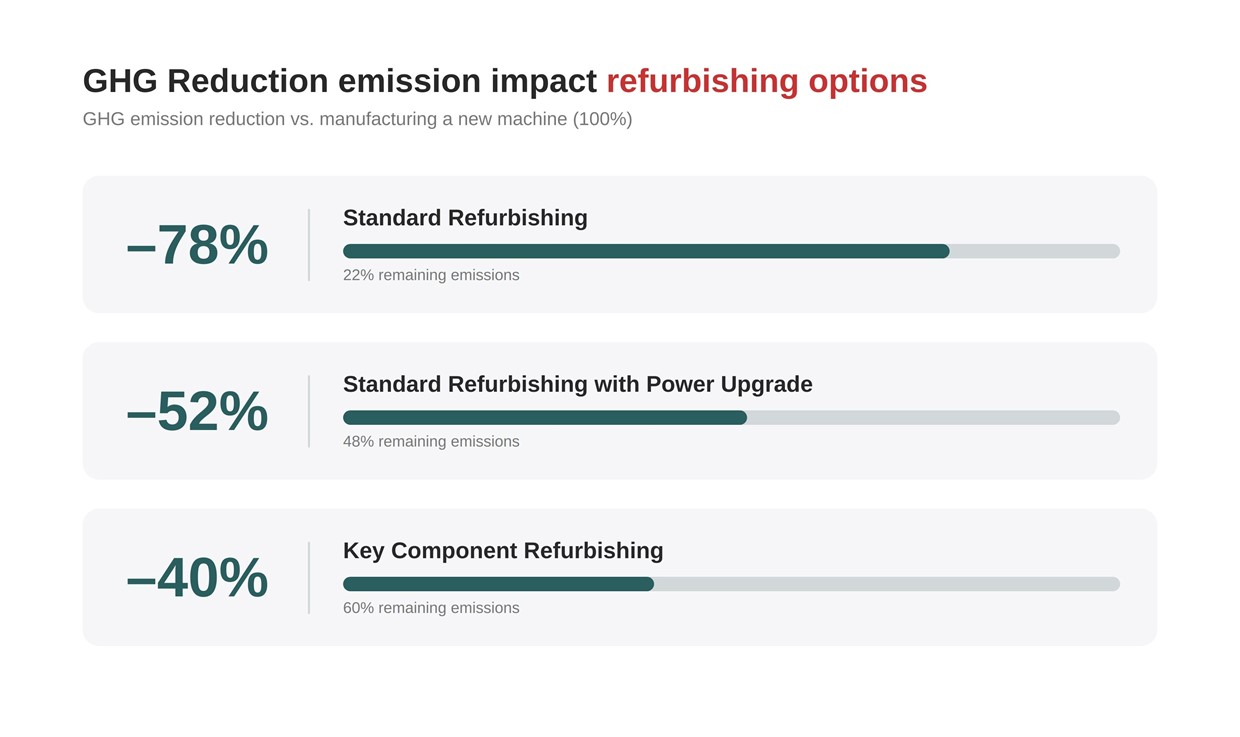
Task: Select the subtitle about manufacturing a new machine
Action: 357,119
